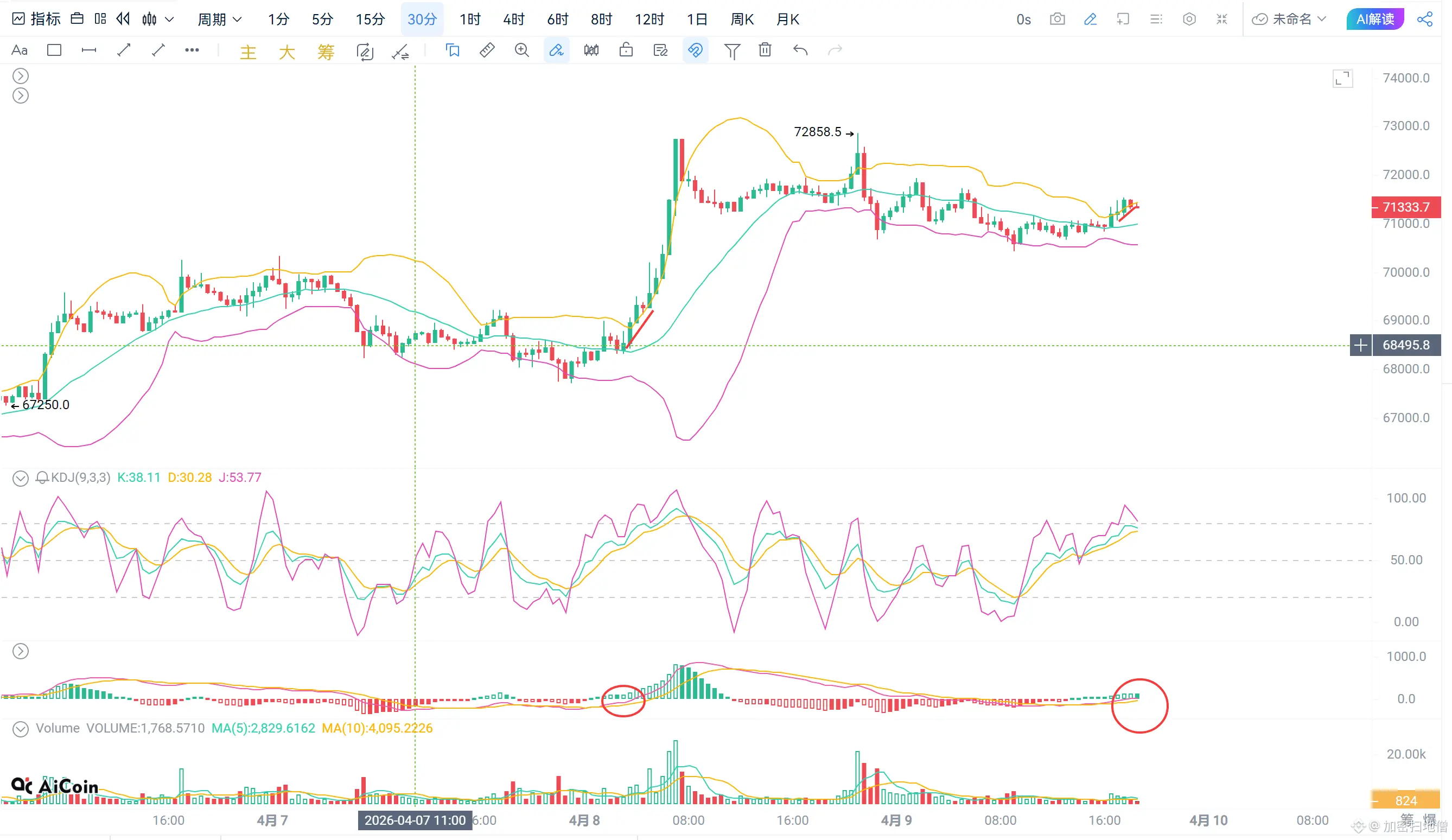Image resolution: width=1452 pixels, height=840 pixels.
Task: Select the rectangle drawing tool
Action: coord(54,50)
